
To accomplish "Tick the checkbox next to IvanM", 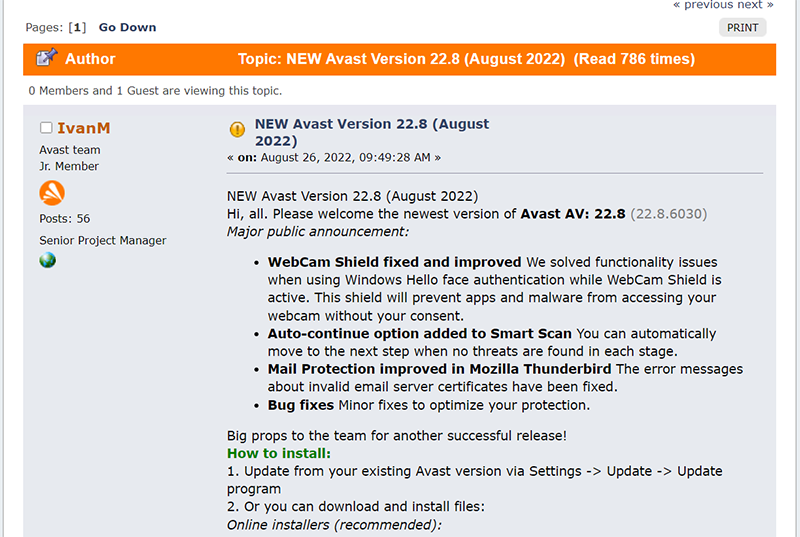I will point(46,127).
